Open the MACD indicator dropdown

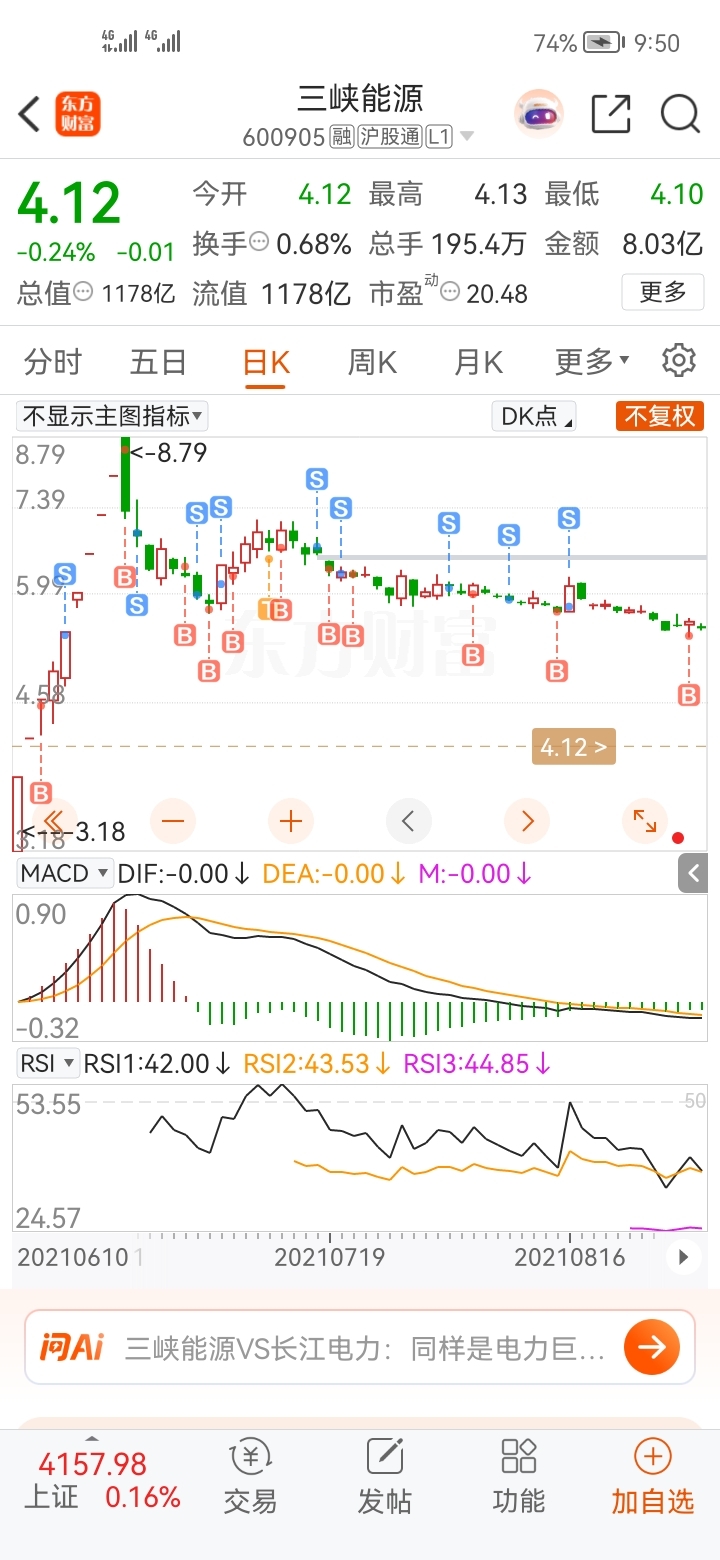66,873
